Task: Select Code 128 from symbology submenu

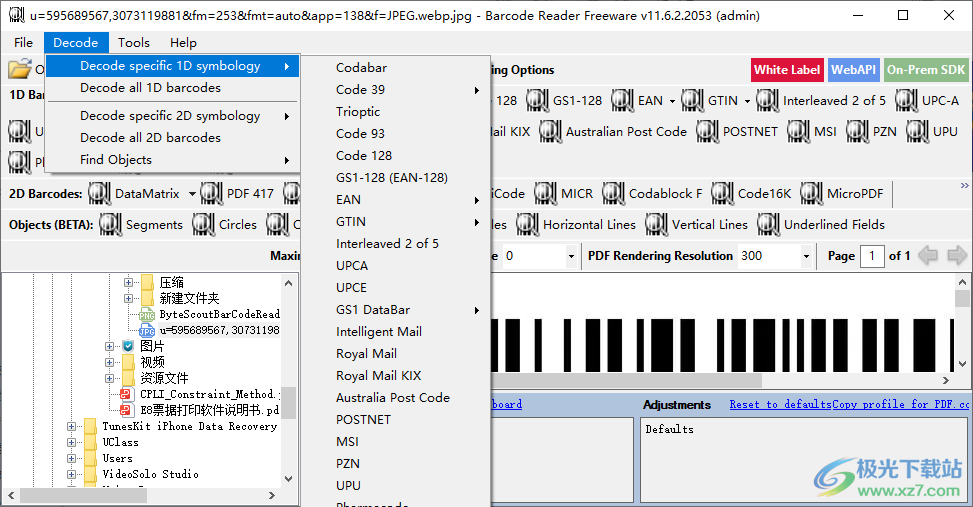Action: pyautogui.click(x=396, y=156)
